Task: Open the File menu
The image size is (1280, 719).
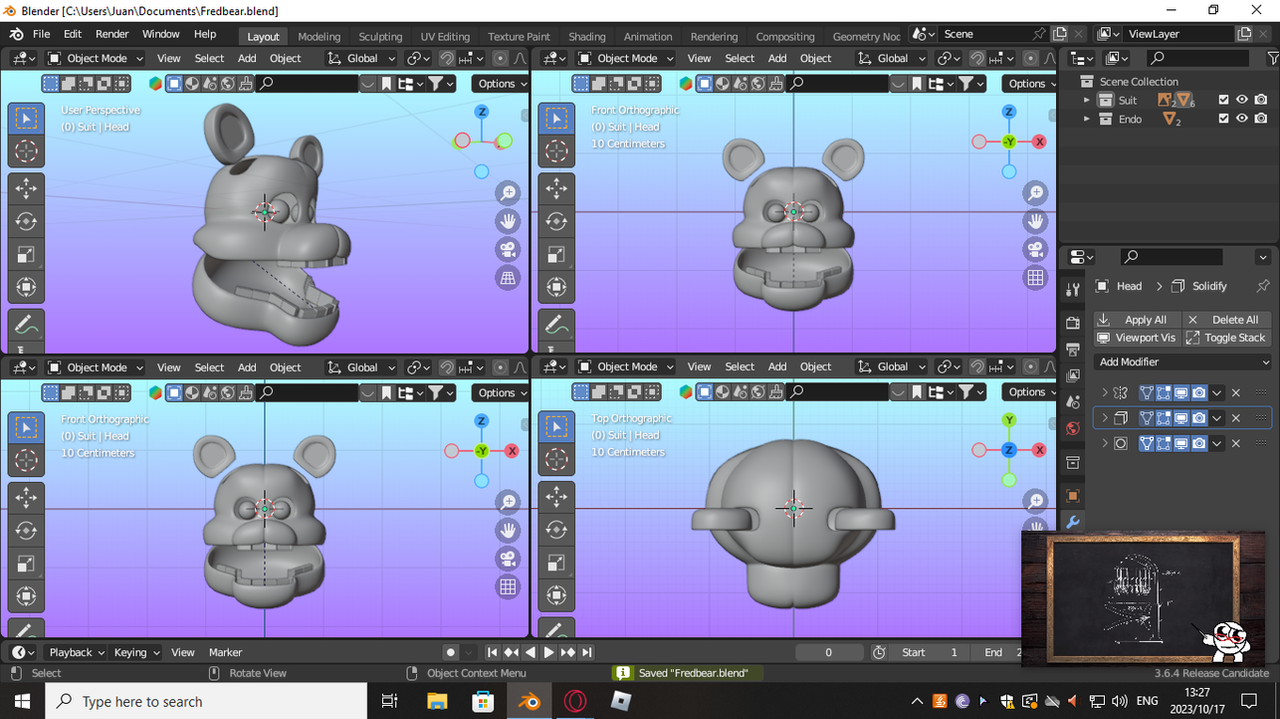Action: [41, 34]
